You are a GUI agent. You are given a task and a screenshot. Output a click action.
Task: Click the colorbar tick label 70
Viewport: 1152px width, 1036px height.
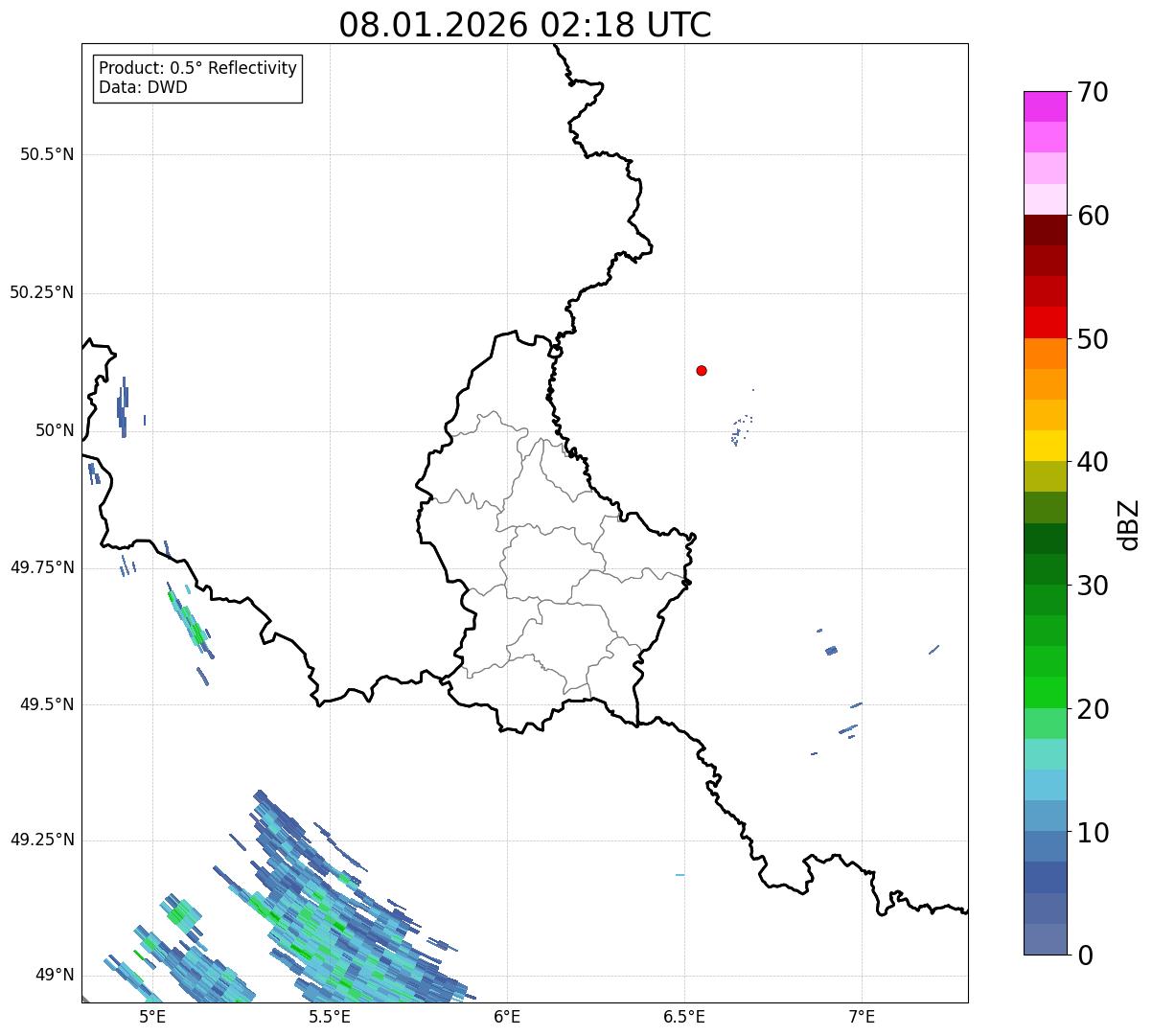coord(1093,93)
